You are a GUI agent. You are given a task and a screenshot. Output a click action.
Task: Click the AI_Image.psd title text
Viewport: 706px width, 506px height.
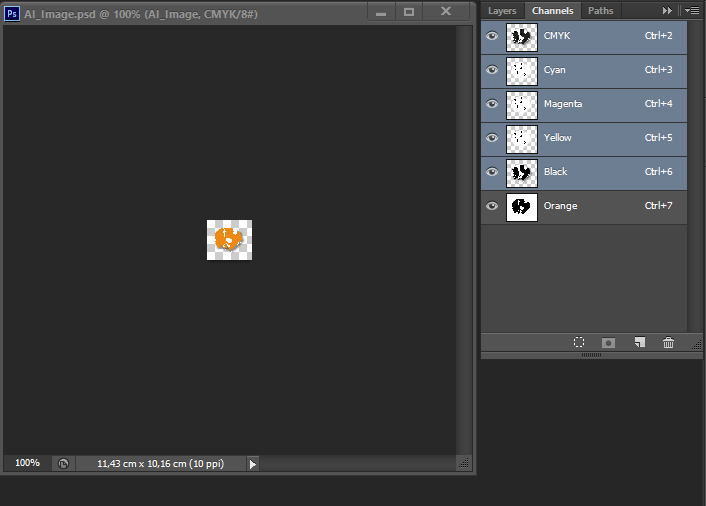pos(141,14)
